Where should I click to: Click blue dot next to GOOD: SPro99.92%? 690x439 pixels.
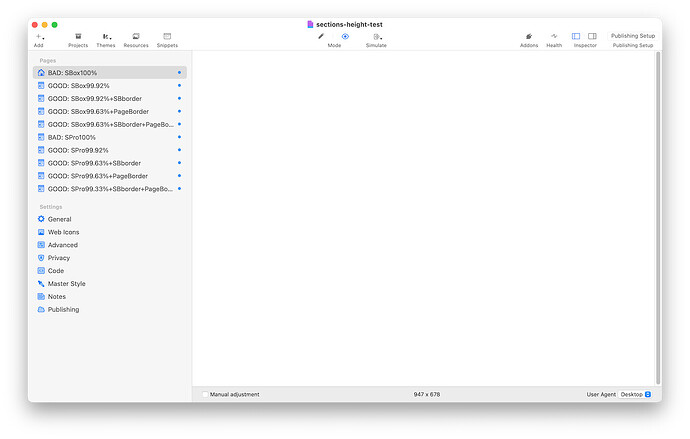pos(179,150)
